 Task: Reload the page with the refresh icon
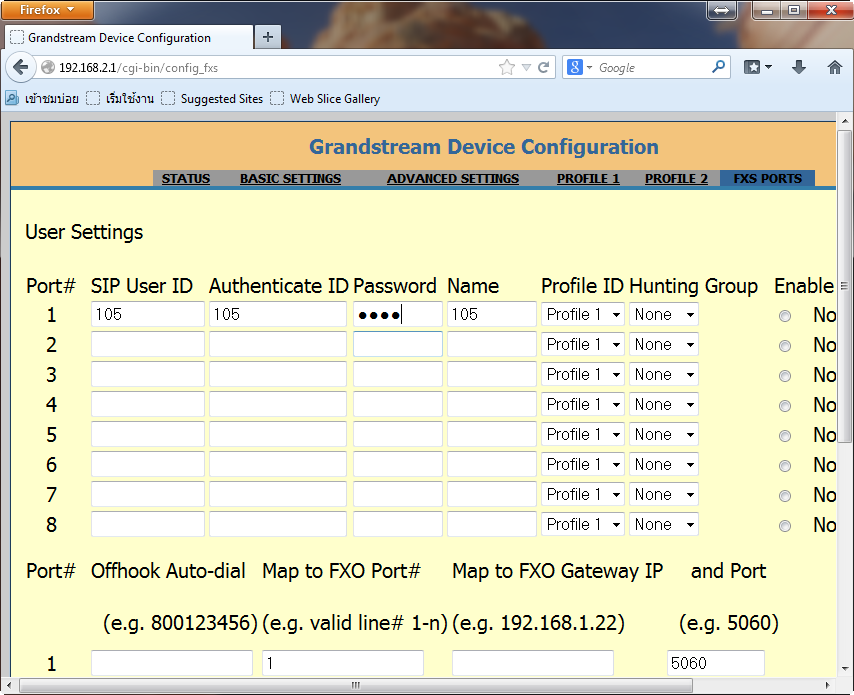543,68
